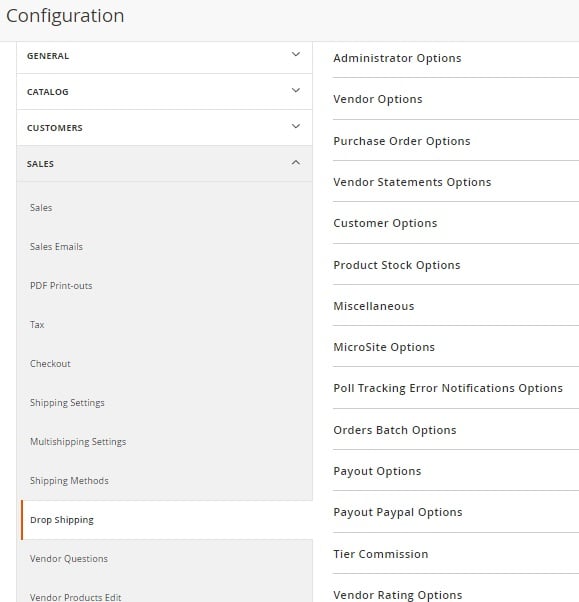Collapse the SALES section chevron
The width and height of the screenshot is (579, 602).
[295, 163]
